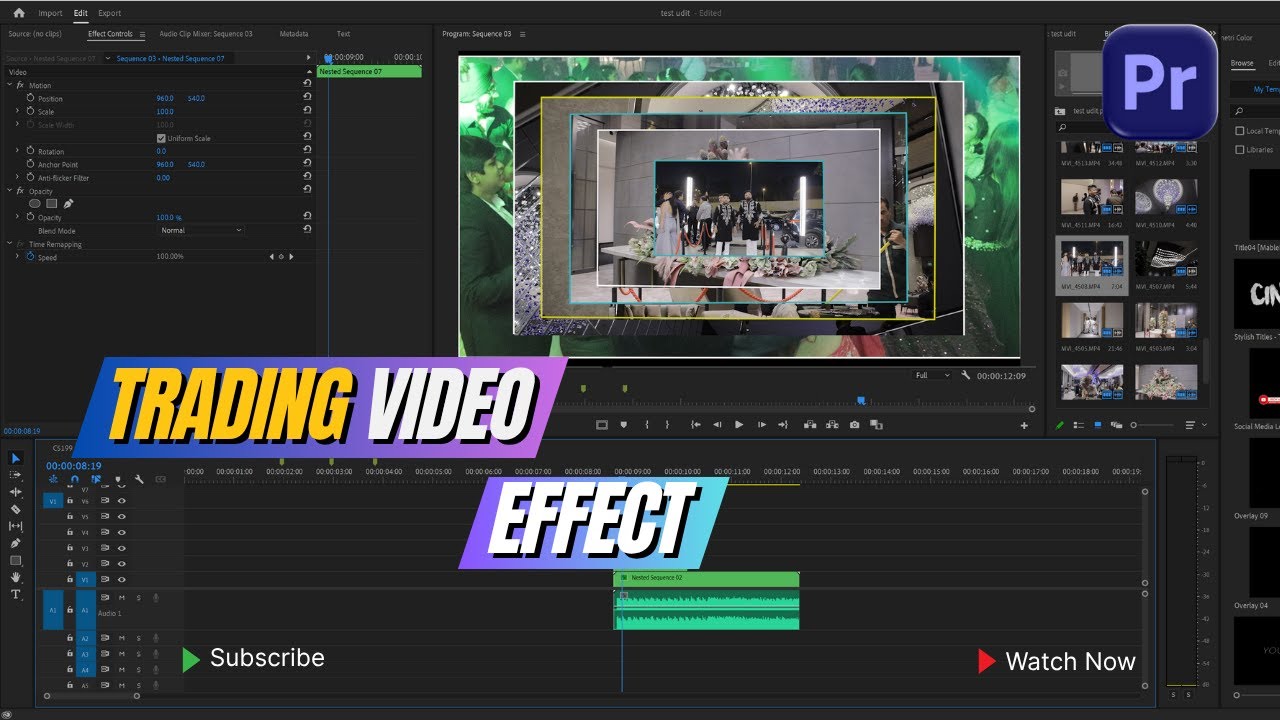
Task: Open the Export workspace tab
Action: coord(110,13)
